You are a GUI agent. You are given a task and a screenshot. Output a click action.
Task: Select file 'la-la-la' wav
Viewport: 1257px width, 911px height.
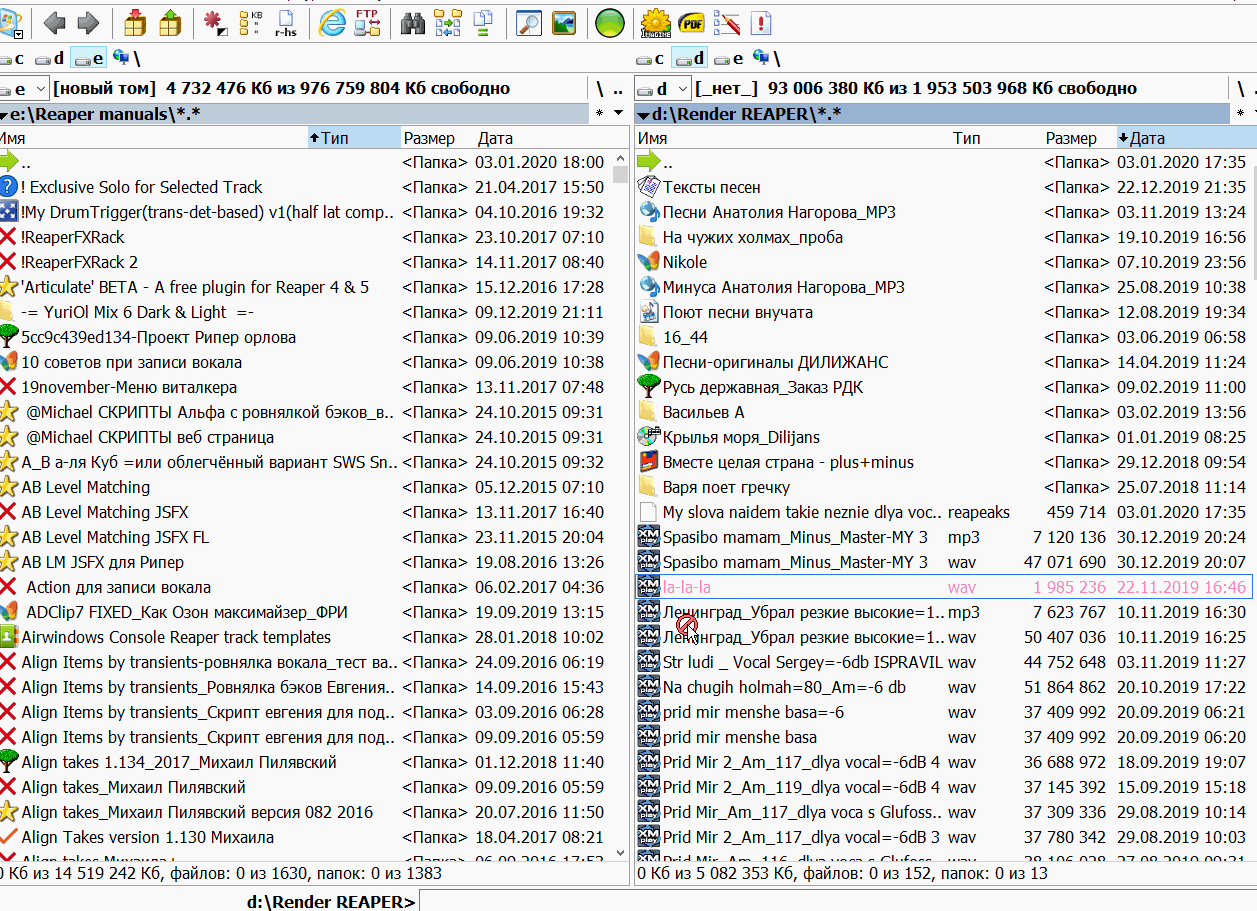(x=942, y=587)
